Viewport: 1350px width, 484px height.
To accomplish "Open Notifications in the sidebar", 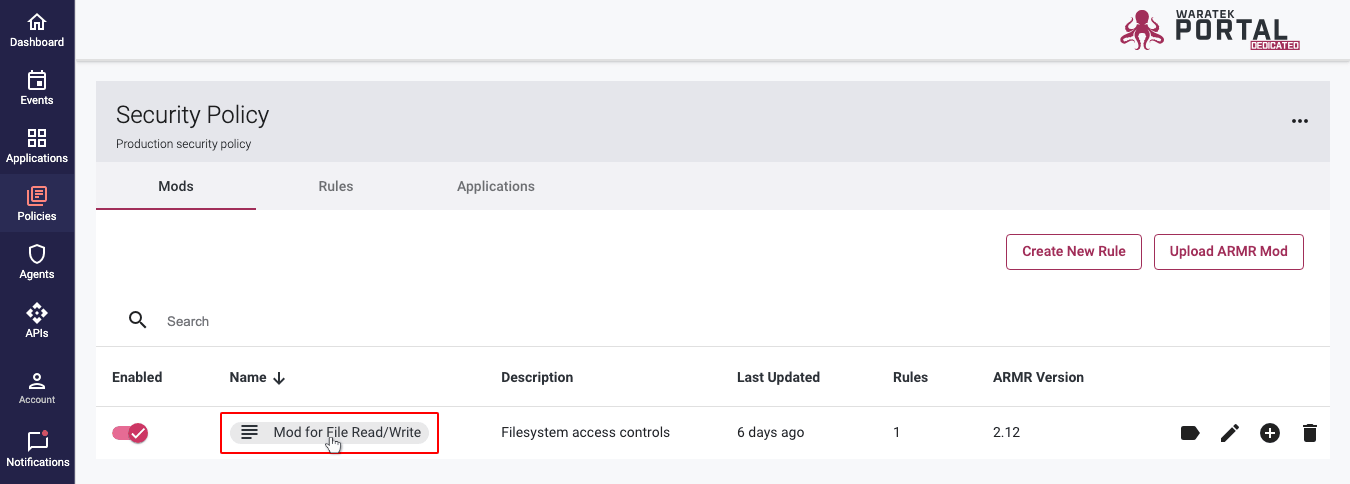I will [x=37, y=449].
